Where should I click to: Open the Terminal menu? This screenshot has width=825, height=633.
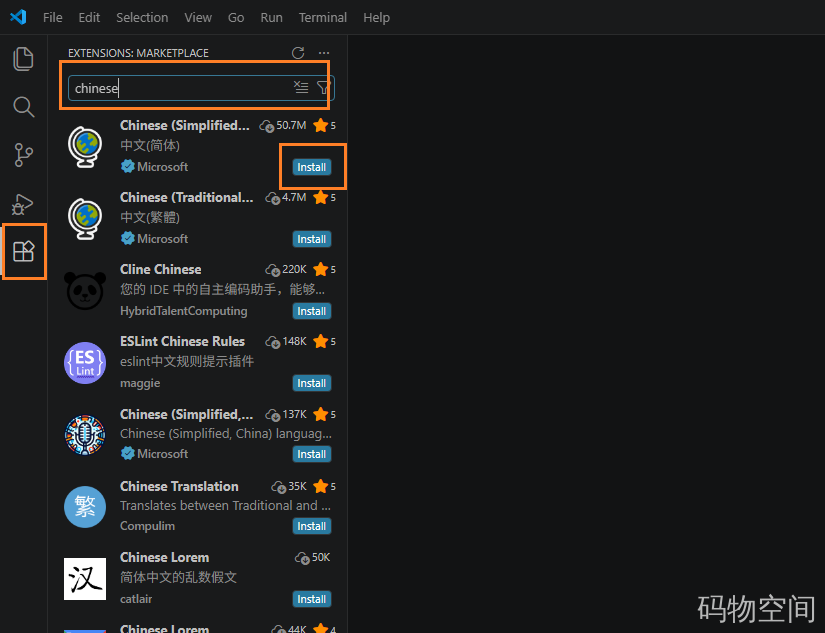click(323, 17)
